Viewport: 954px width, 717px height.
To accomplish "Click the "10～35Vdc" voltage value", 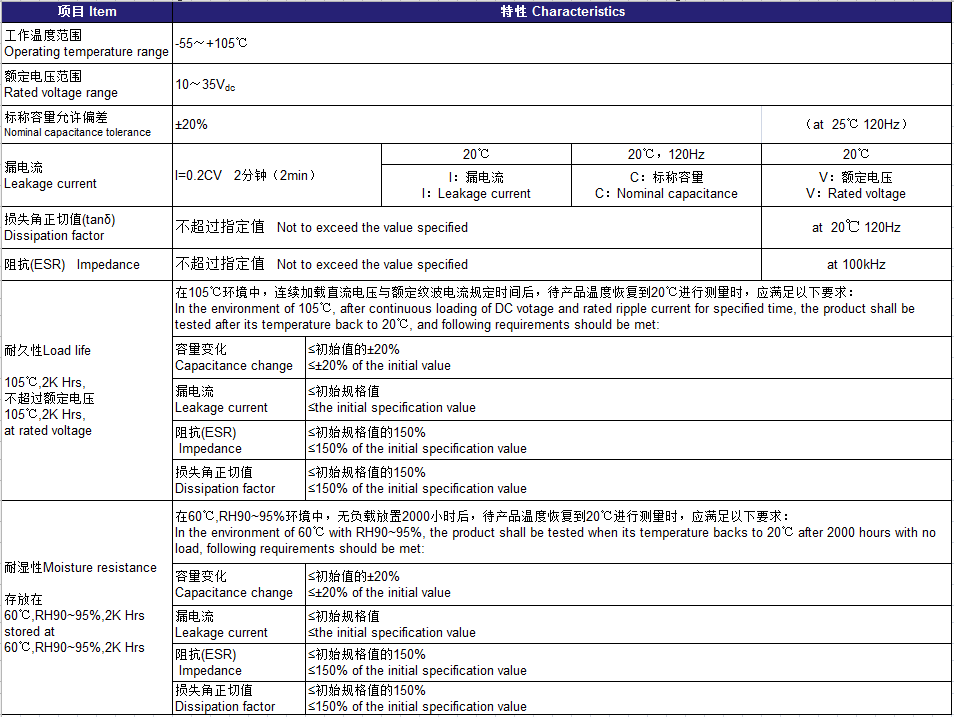I will point(205,85).
